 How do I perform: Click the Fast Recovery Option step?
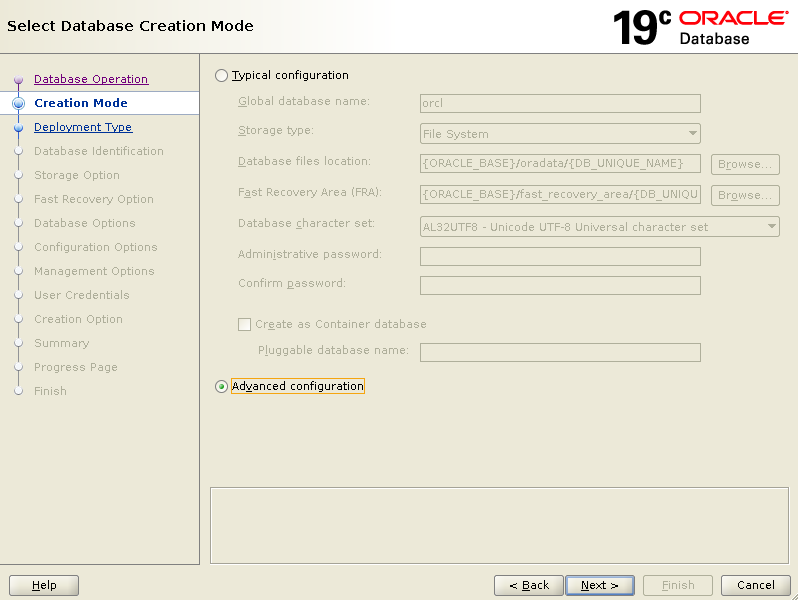[x=94, y=199]
